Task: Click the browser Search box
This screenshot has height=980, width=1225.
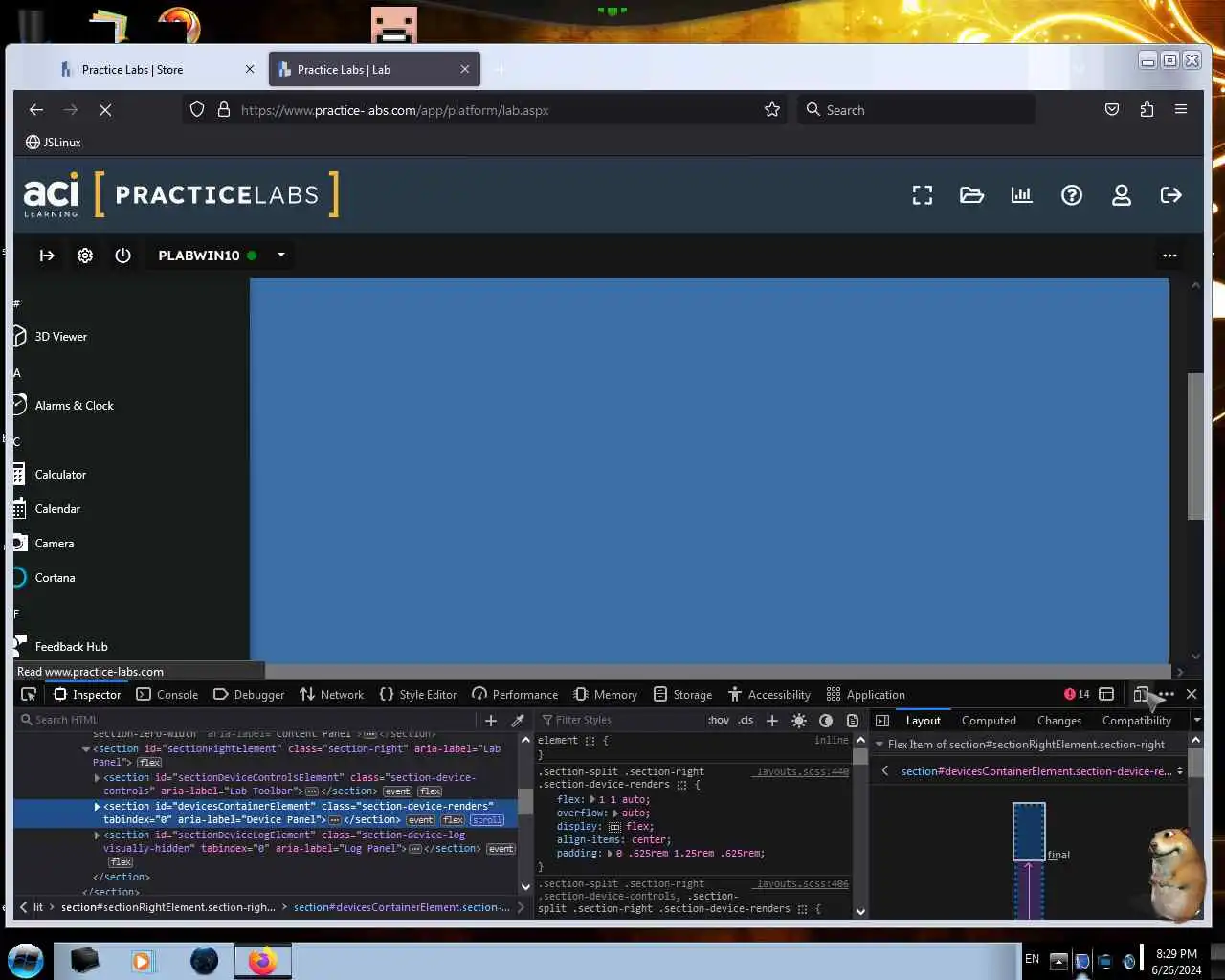Action: 916,110
